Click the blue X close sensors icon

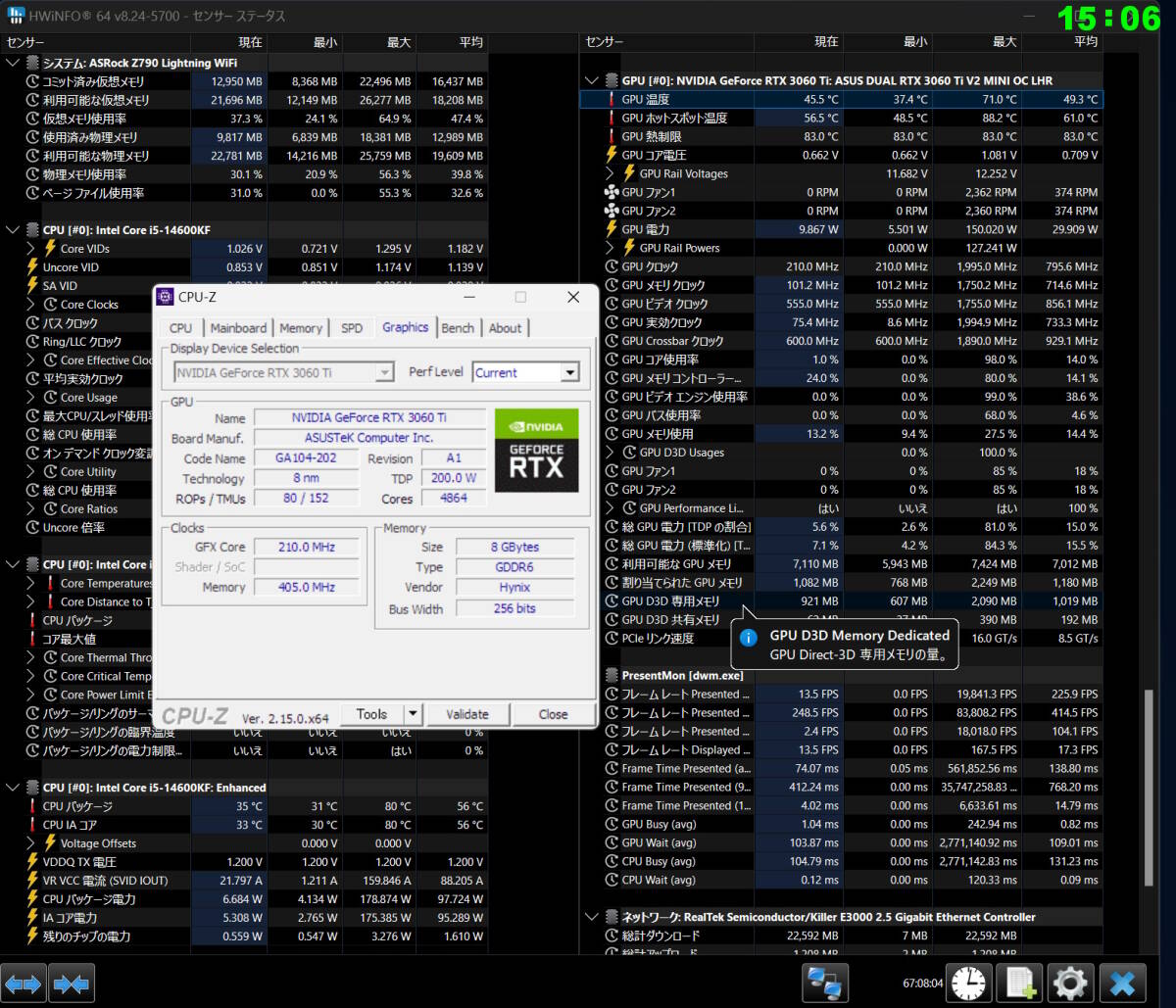pos(1122,983)
